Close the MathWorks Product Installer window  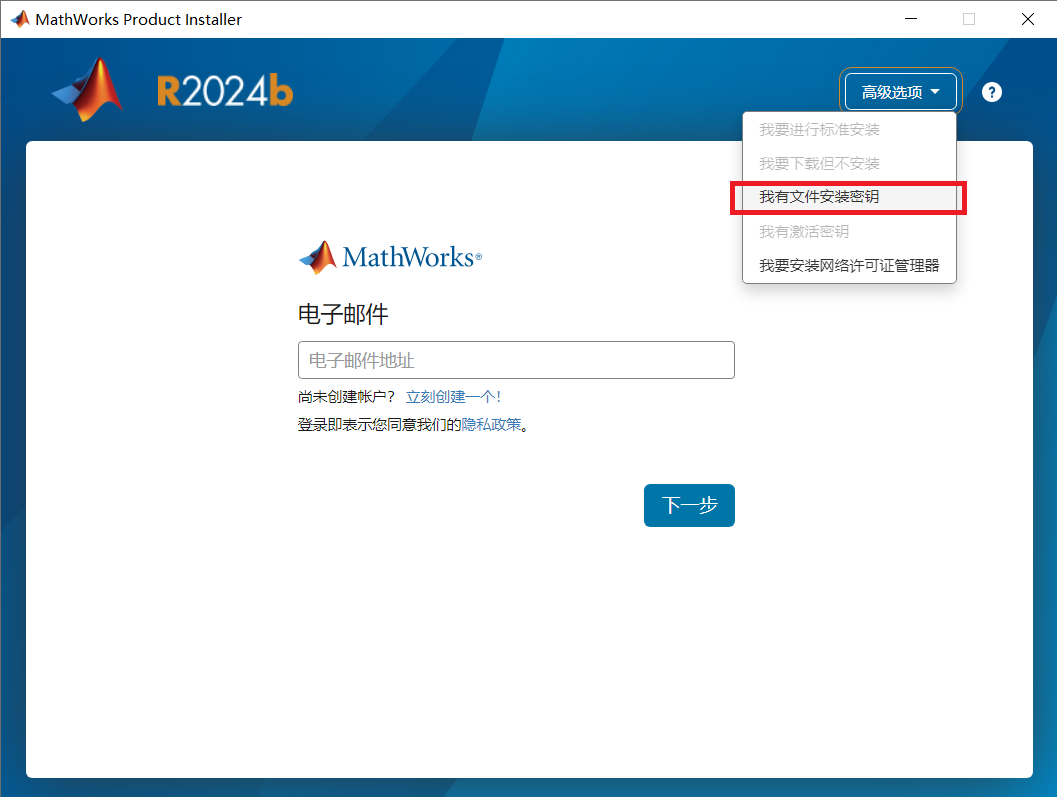(1027, 19)
